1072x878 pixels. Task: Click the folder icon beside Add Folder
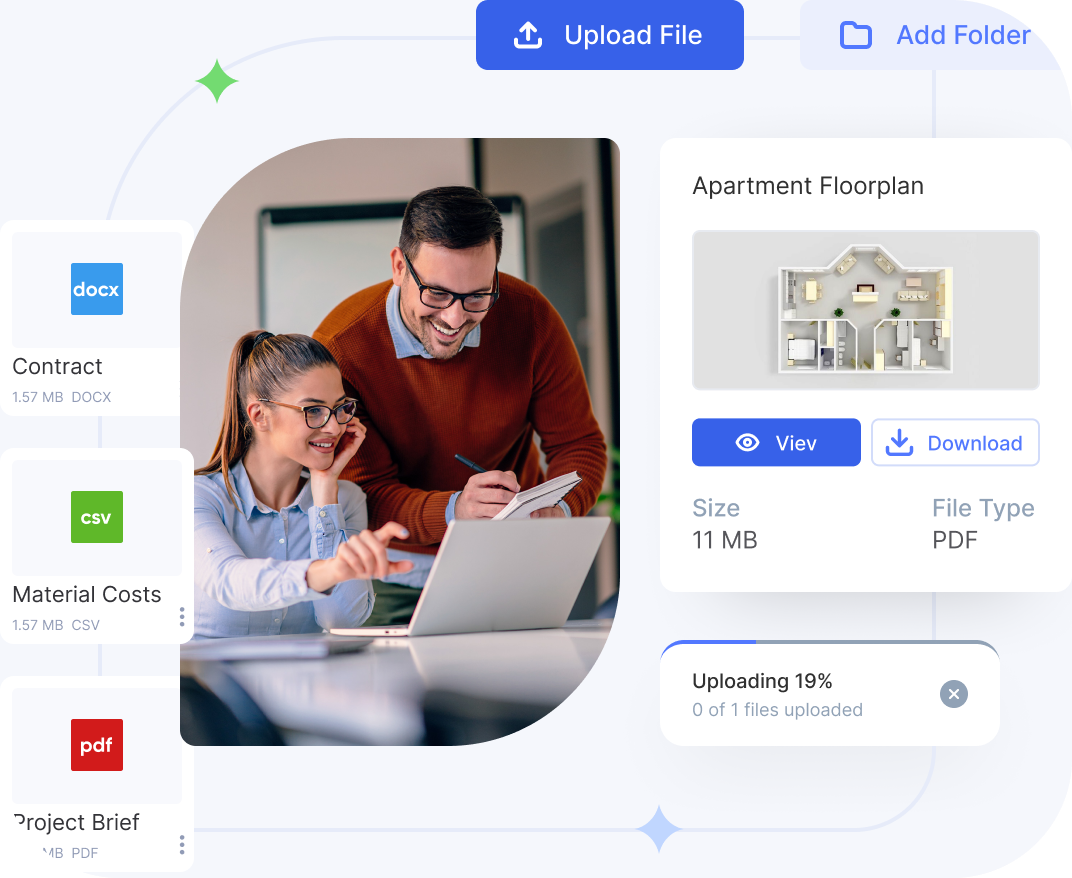(855, 36)
